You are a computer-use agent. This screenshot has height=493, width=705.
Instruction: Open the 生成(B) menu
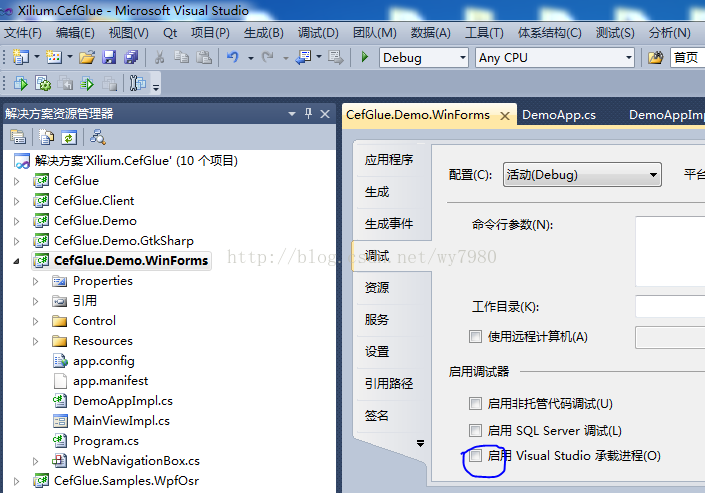263,33
